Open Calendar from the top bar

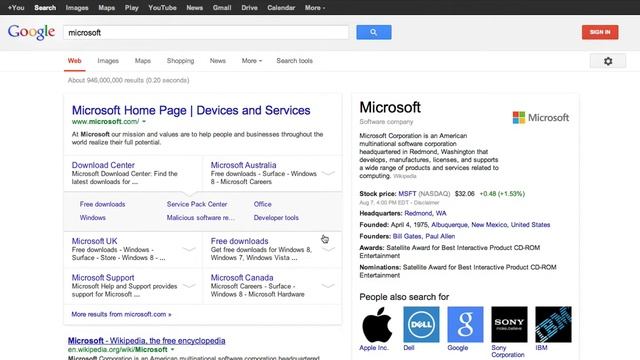pyautogui.click(x=281, y=8)
